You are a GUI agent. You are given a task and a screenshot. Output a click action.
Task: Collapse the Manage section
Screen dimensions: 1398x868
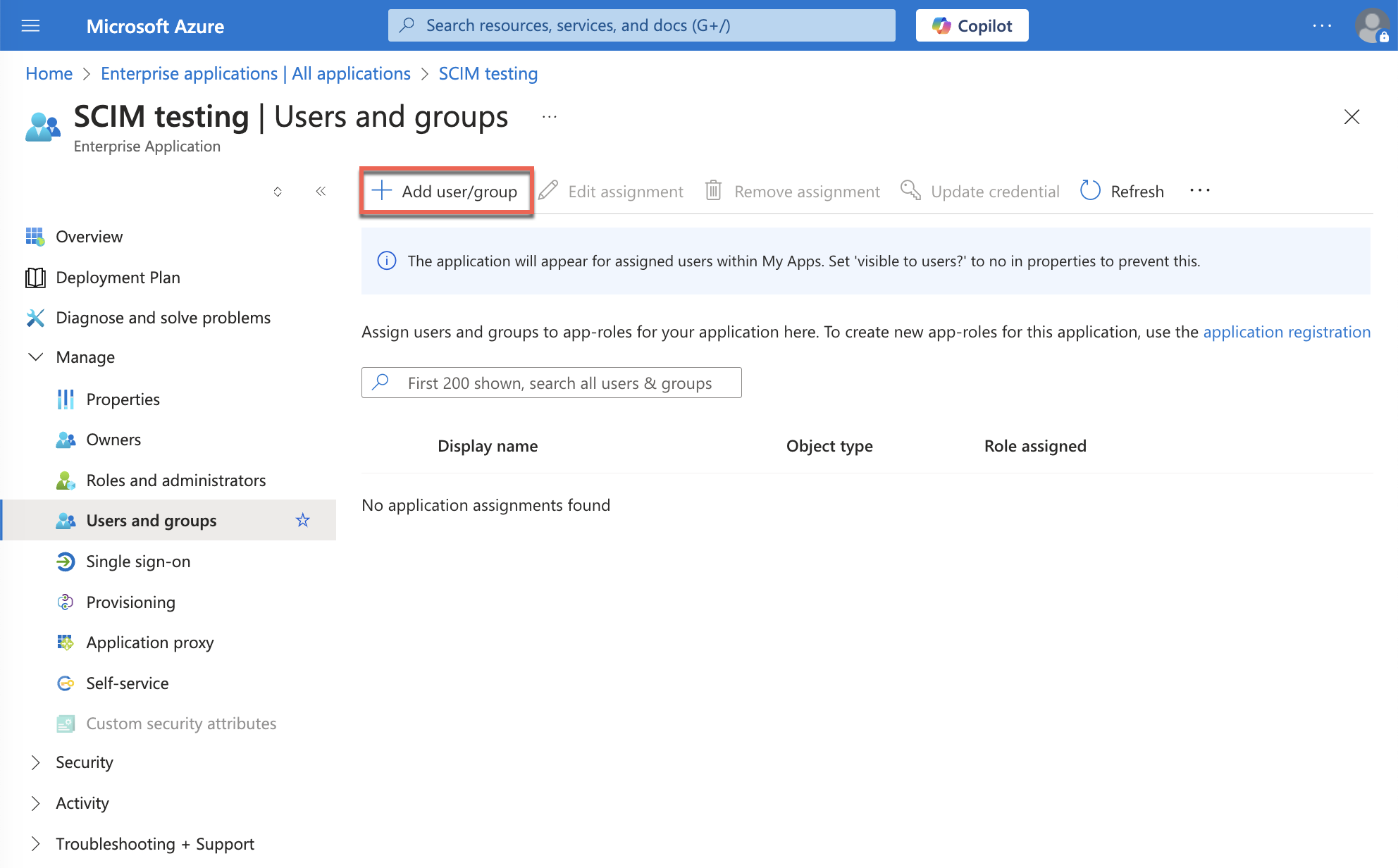(x=36, y=357)
